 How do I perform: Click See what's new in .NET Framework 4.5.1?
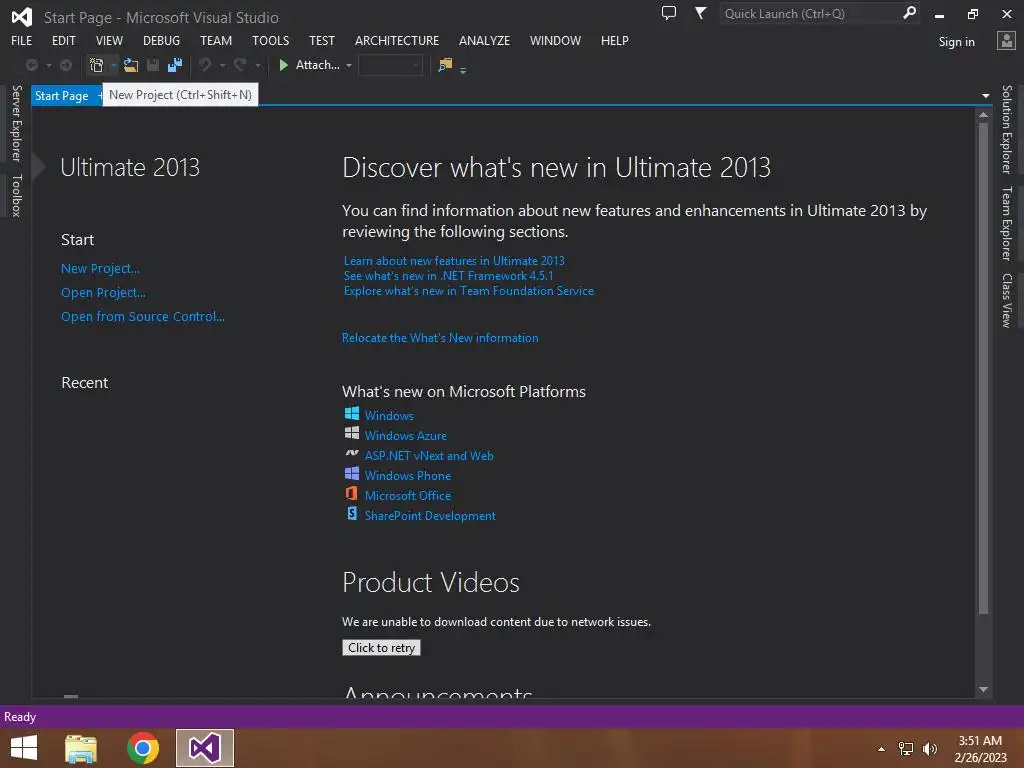click(x=448, y=276)
